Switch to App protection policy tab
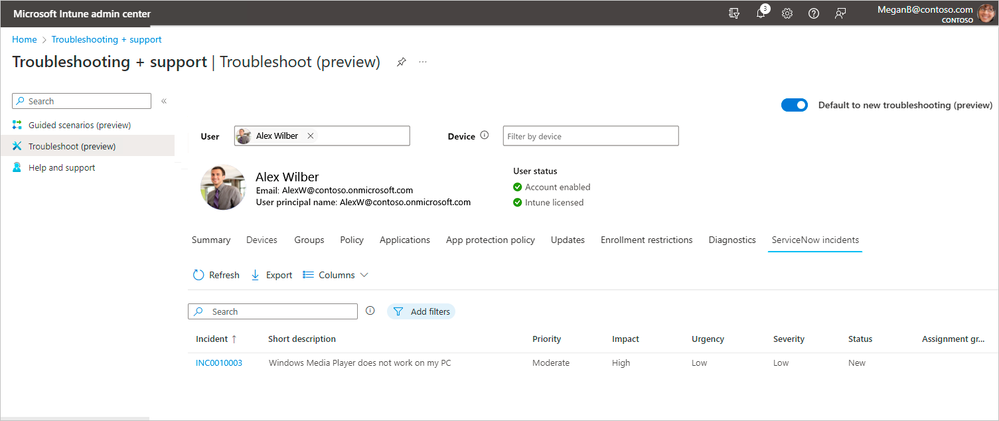 pos(490,240)
